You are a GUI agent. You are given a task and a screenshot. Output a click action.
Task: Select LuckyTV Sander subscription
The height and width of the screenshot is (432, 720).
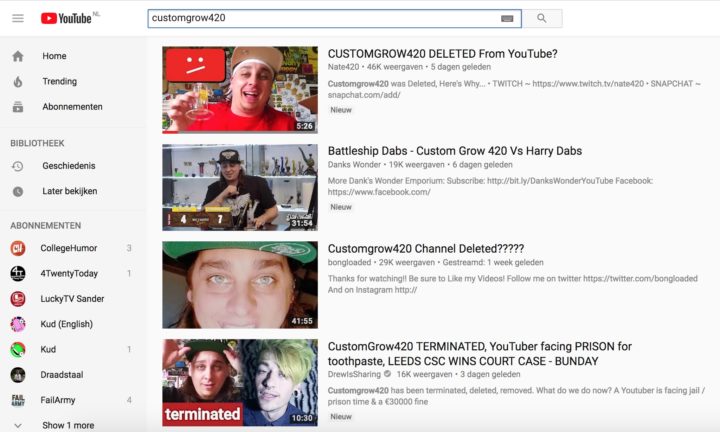(71, 299)
